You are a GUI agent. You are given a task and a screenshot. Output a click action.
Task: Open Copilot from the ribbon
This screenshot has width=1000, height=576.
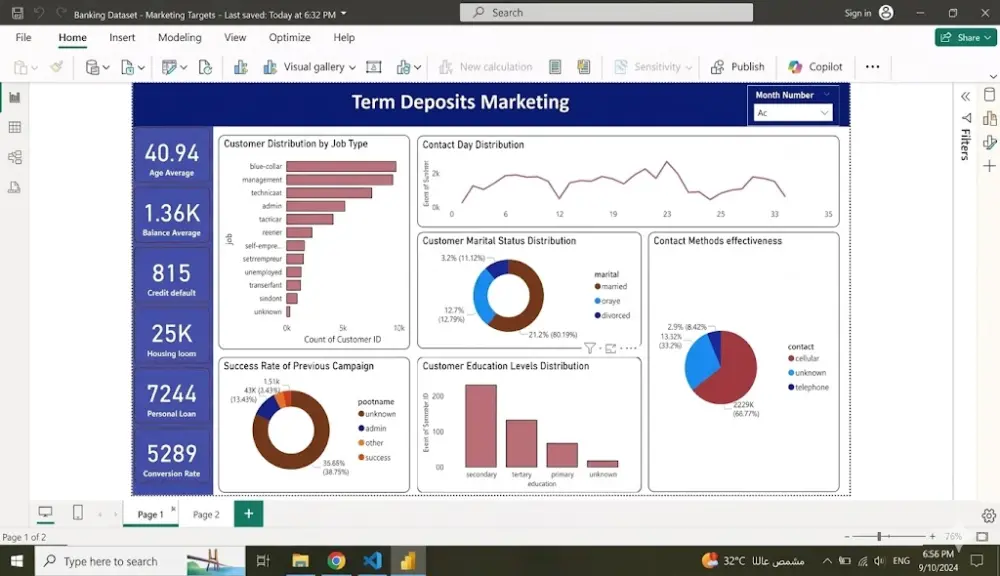point(815,66)
